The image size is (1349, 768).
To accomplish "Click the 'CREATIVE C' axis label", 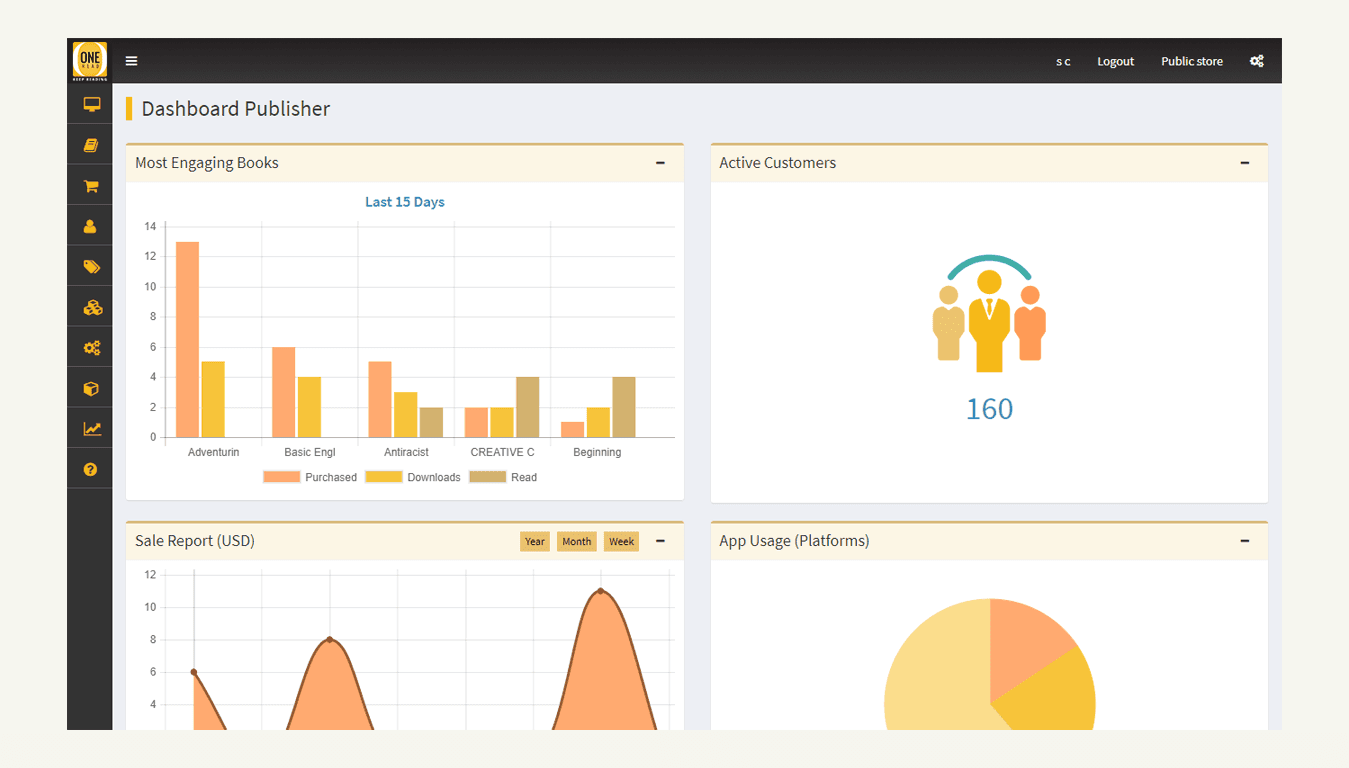I will [502, 452].
